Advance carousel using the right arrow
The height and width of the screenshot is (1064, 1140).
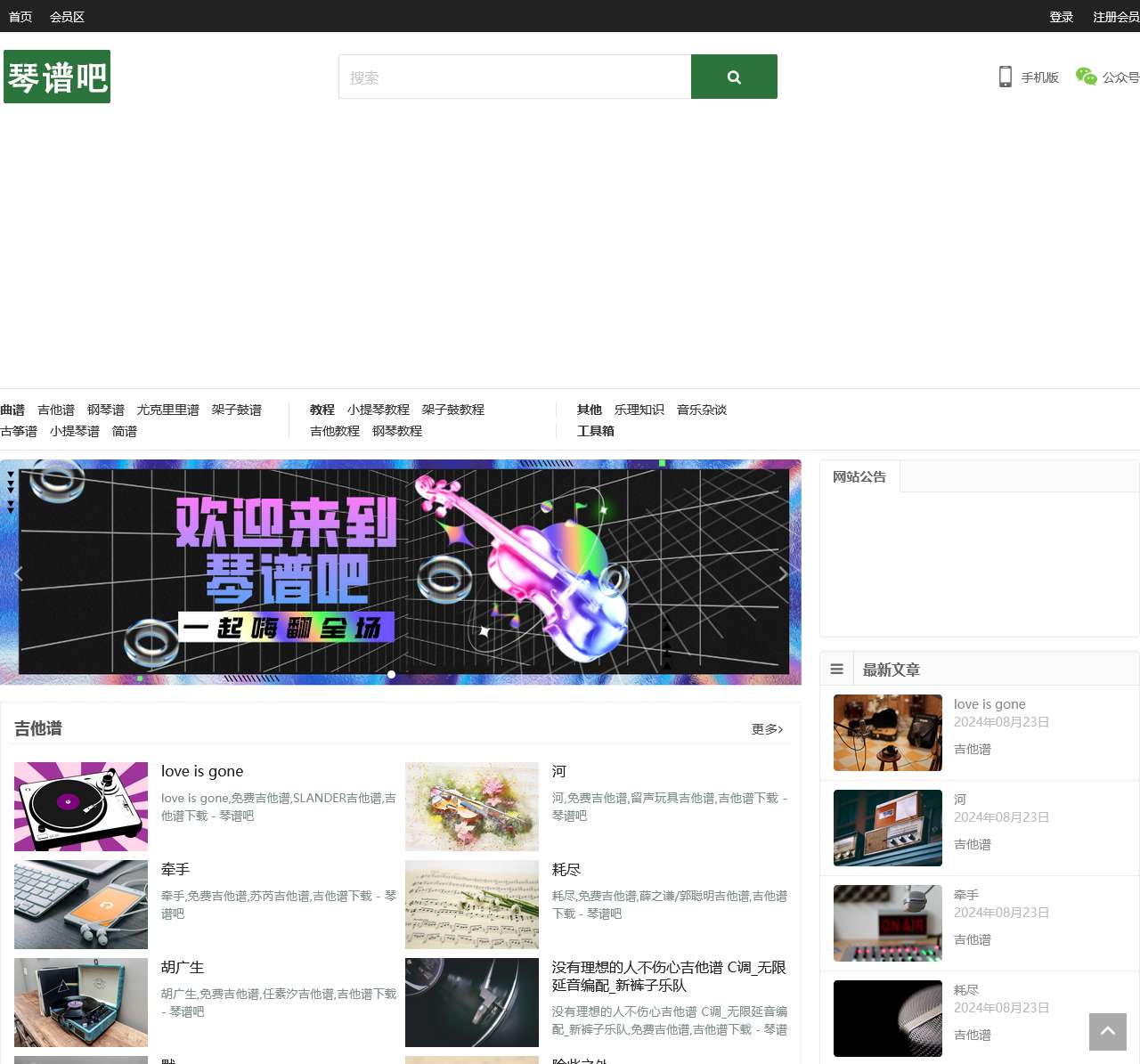(783, 573)
